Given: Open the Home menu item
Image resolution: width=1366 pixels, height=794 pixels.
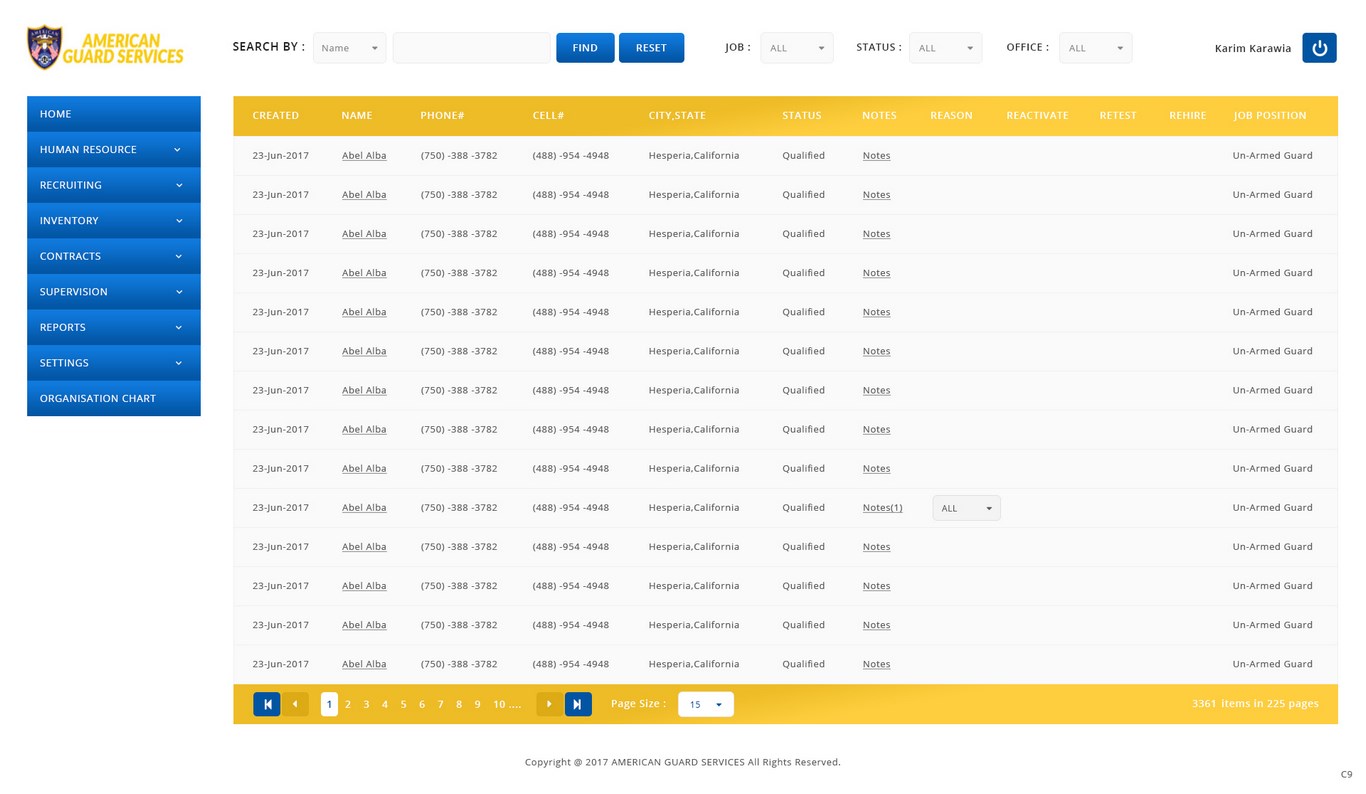Looking at the screenshot, I should 113,114.
